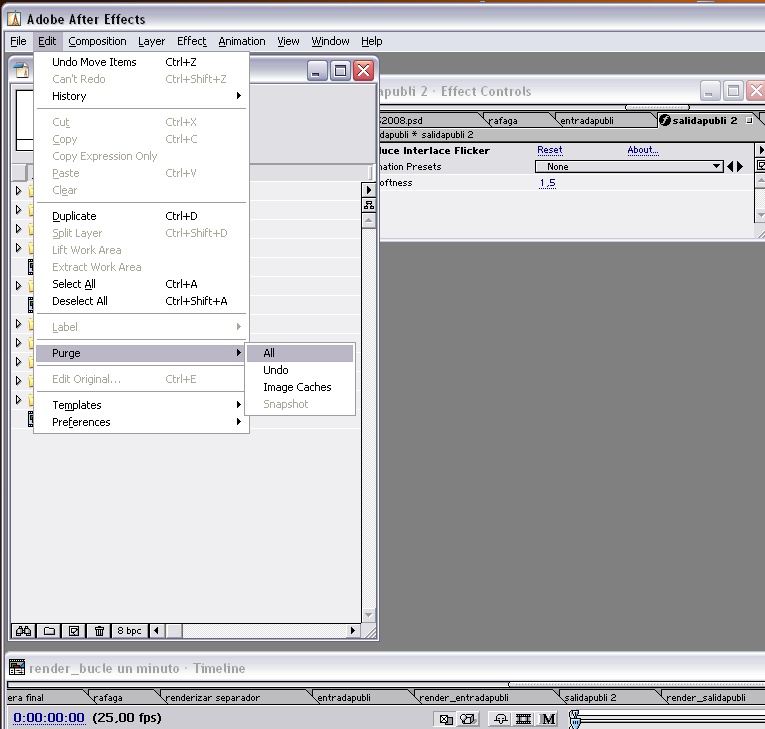Click the effect icon on salidapubli 2 tab
Viewport: 765px width, 729px height.
664,120
